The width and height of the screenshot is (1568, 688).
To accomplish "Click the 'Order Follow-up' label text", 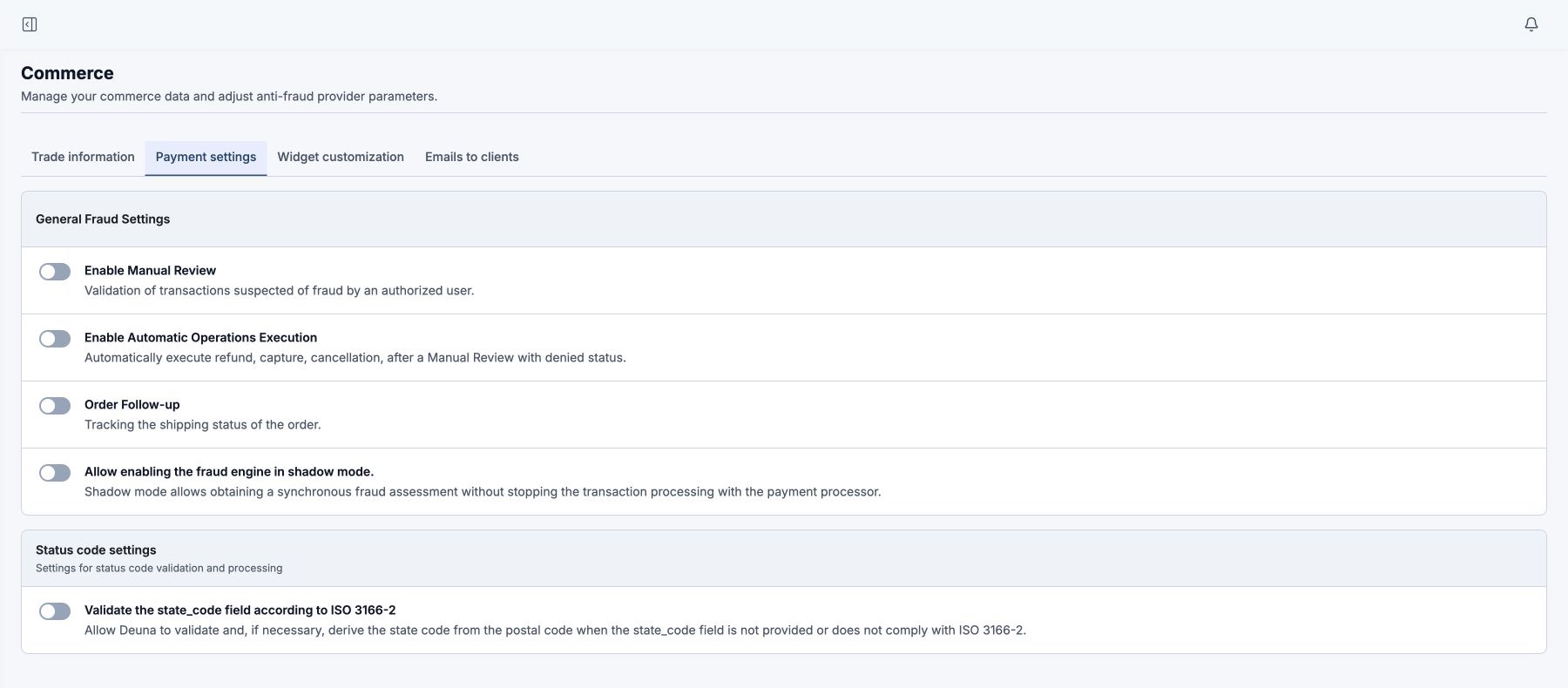I will 132,405.
